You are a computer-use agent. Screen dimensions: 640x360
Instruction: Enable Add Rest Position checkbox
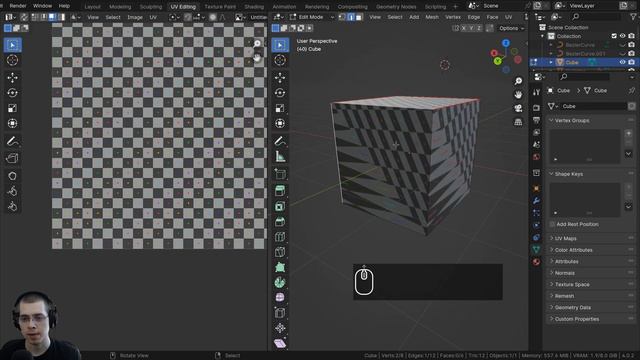pos(552,224)
